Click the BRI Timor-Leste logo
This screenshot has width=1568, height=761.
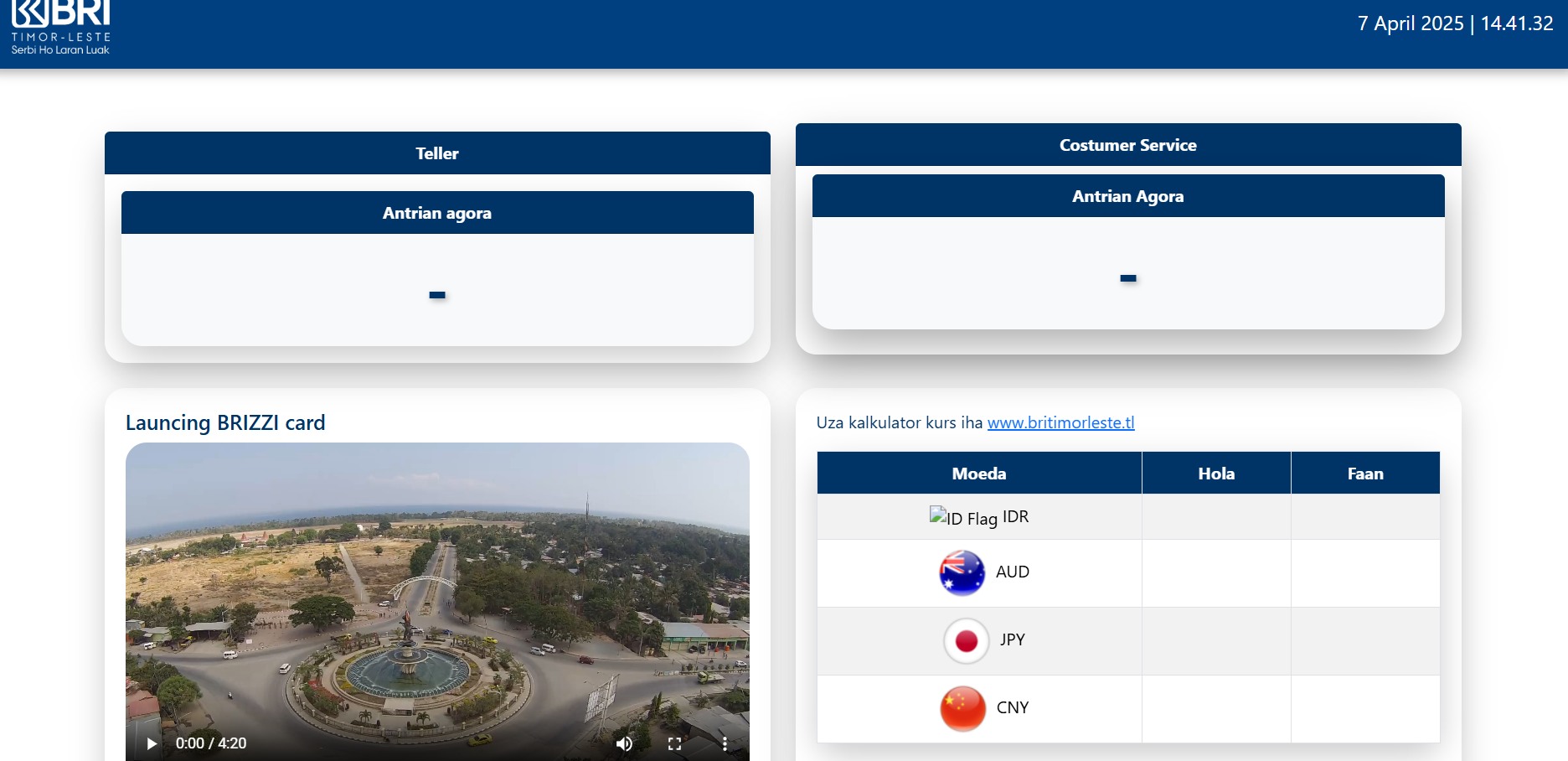pos(61,27)
